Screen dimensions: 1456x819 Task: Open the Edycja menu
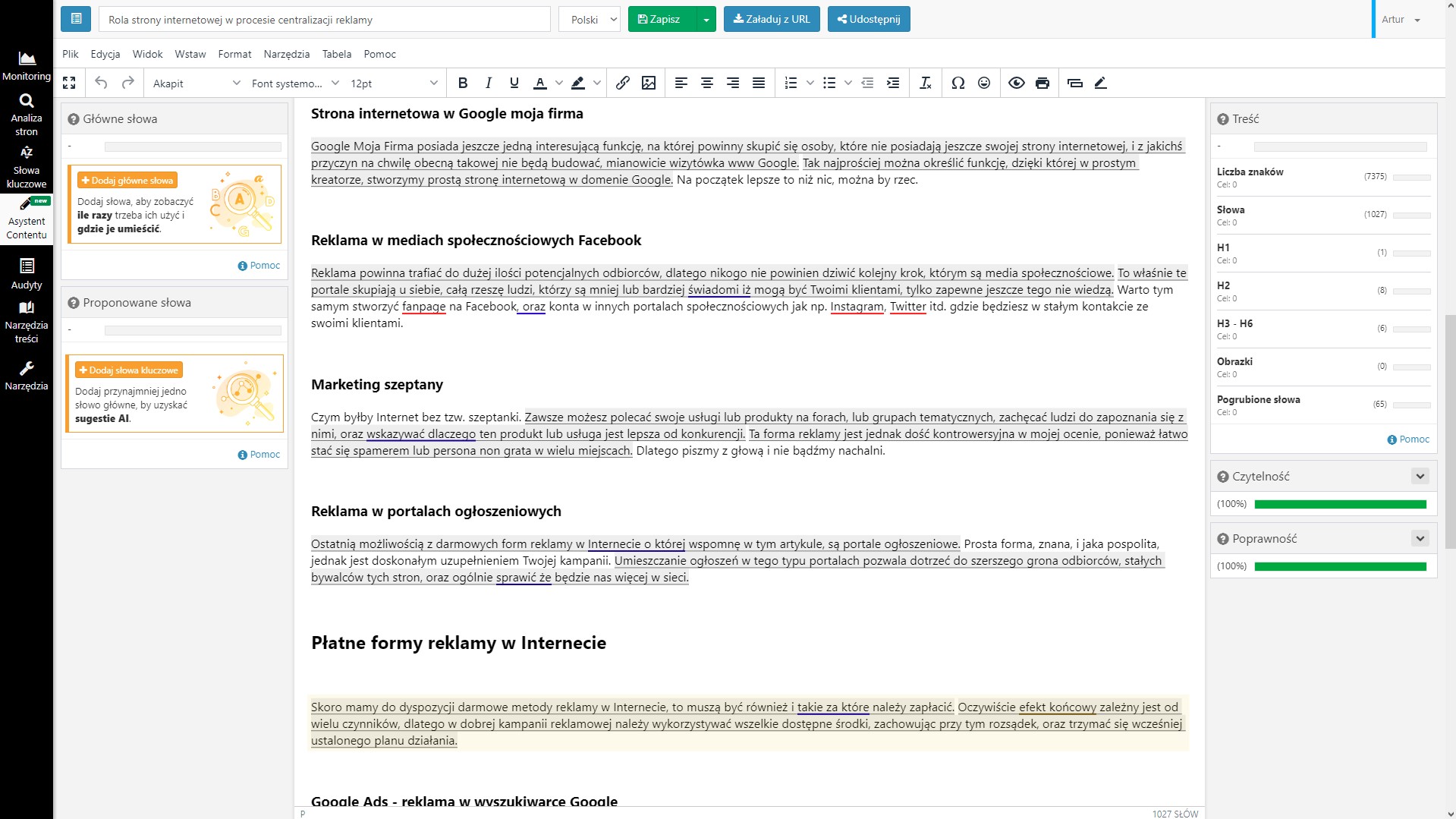pos(105,54)
